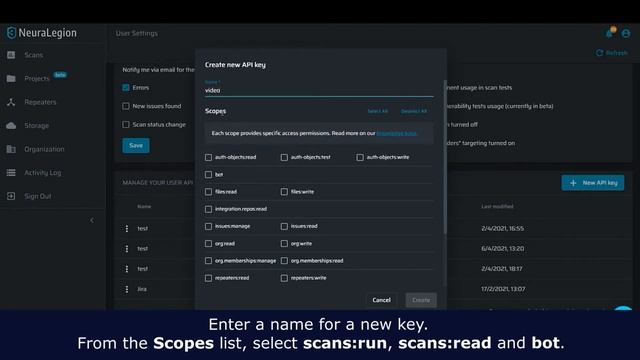Open the Projects folder icon
The height and width of the screenshot is (360, 640).
coord(11,78)
